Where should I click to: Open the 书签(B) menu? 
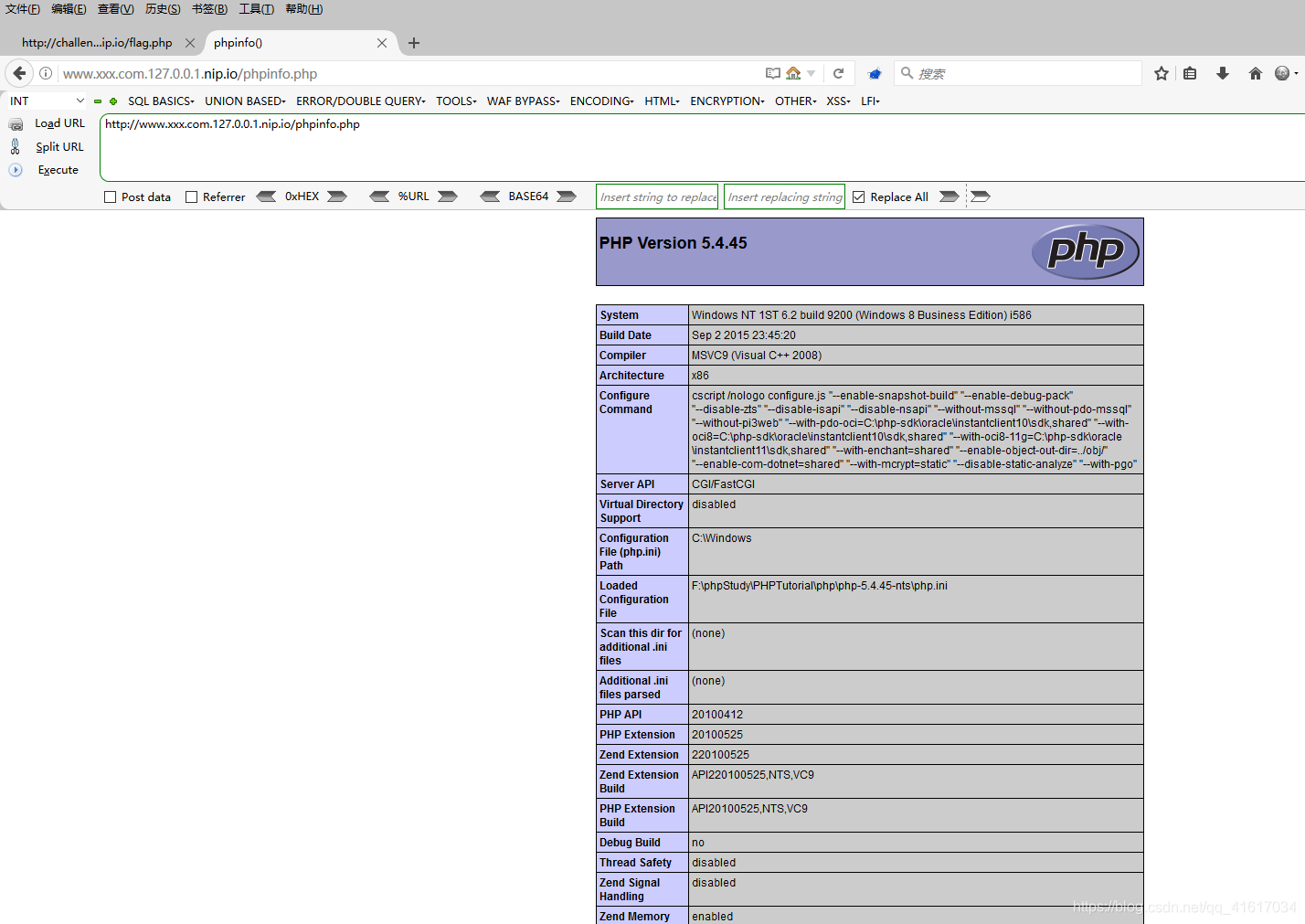click(x=209, y=9)
